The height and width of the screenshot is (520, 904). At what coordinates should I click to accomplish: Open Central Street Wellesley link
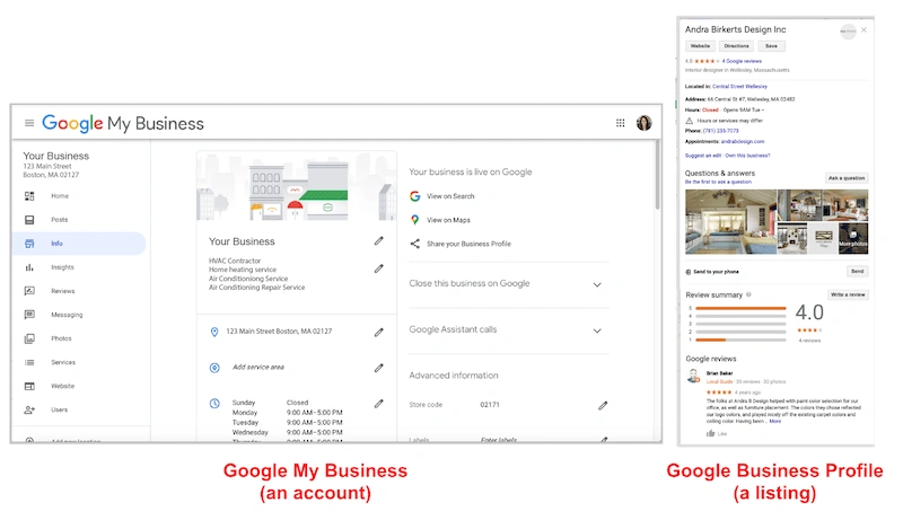tap(740, 86)
